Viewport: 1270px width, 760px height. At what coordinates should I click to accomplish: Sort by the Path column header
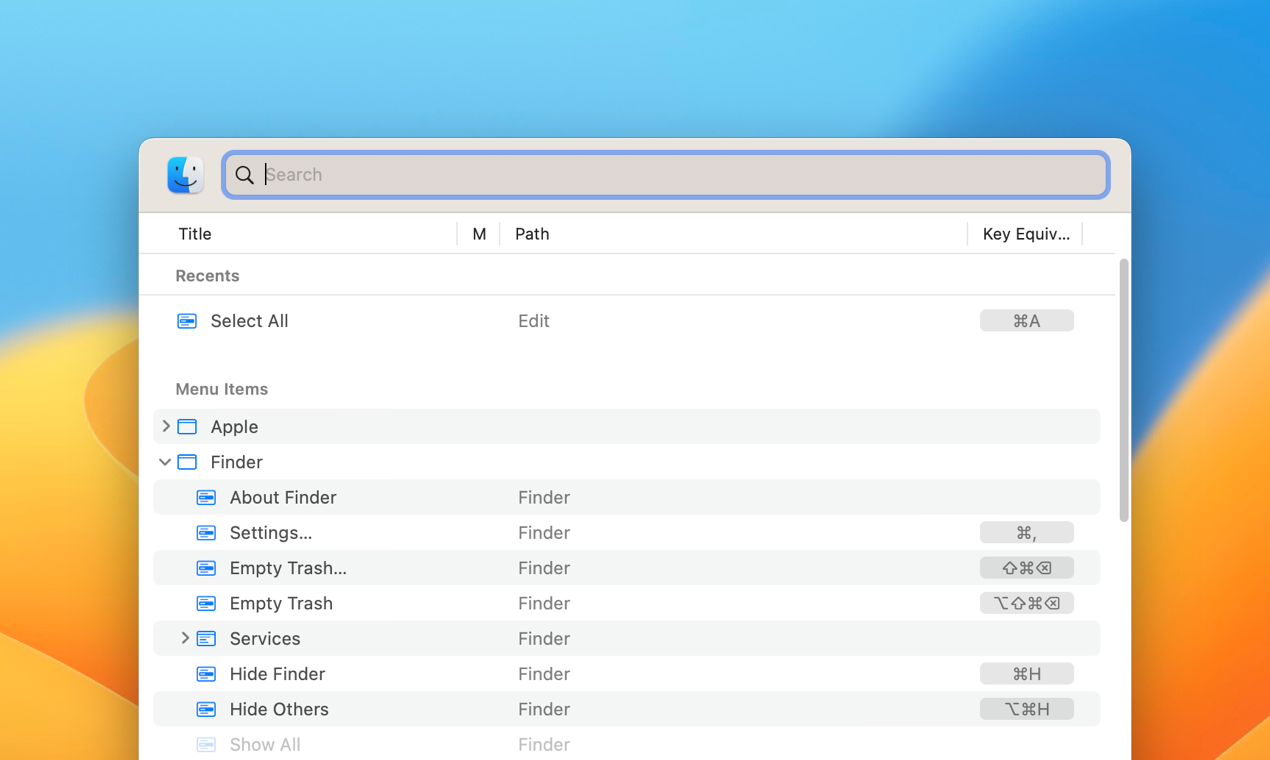532,234
